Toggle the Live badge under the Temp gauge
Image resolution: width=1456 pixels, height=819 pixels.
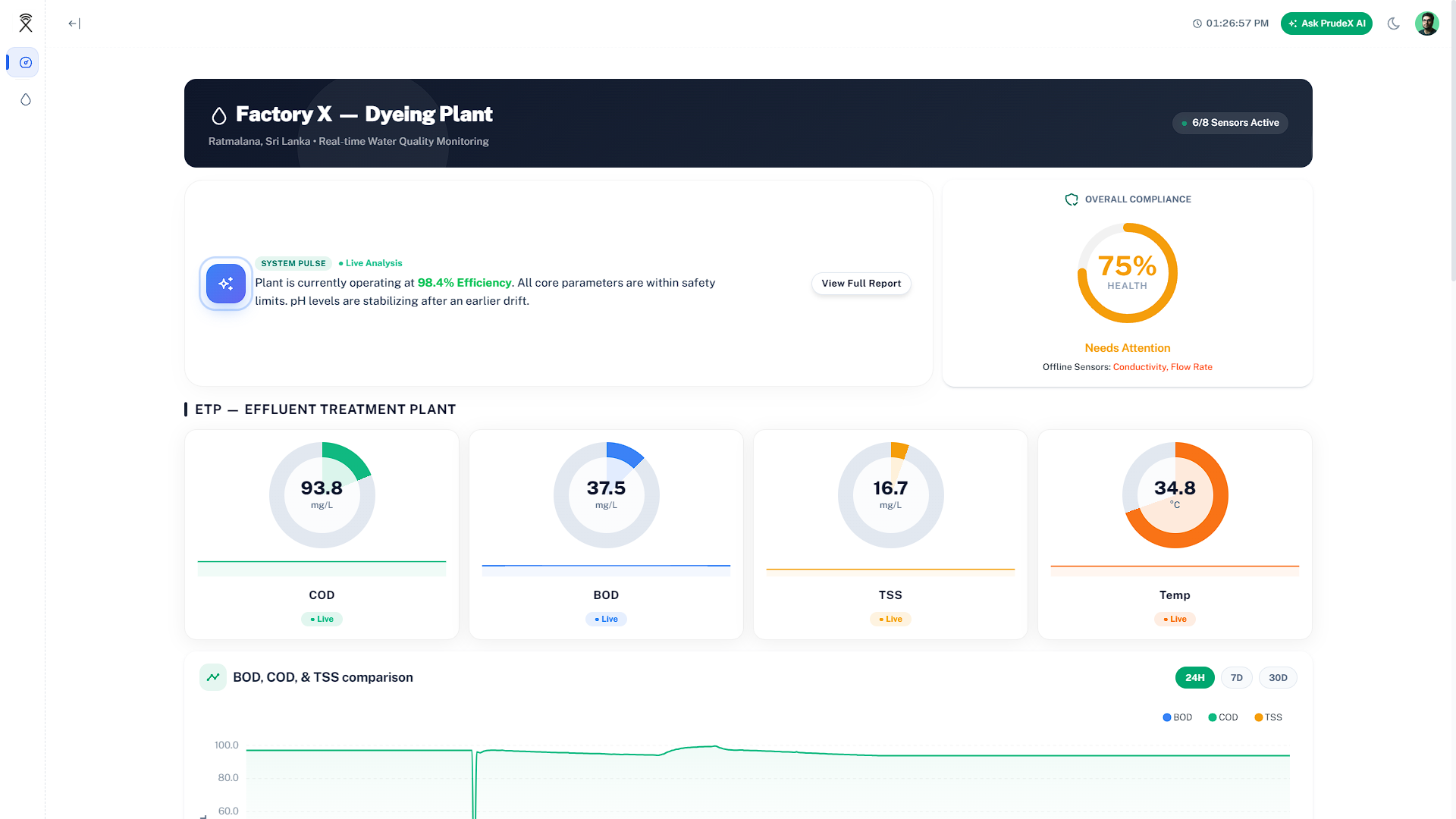(1175, 619)
